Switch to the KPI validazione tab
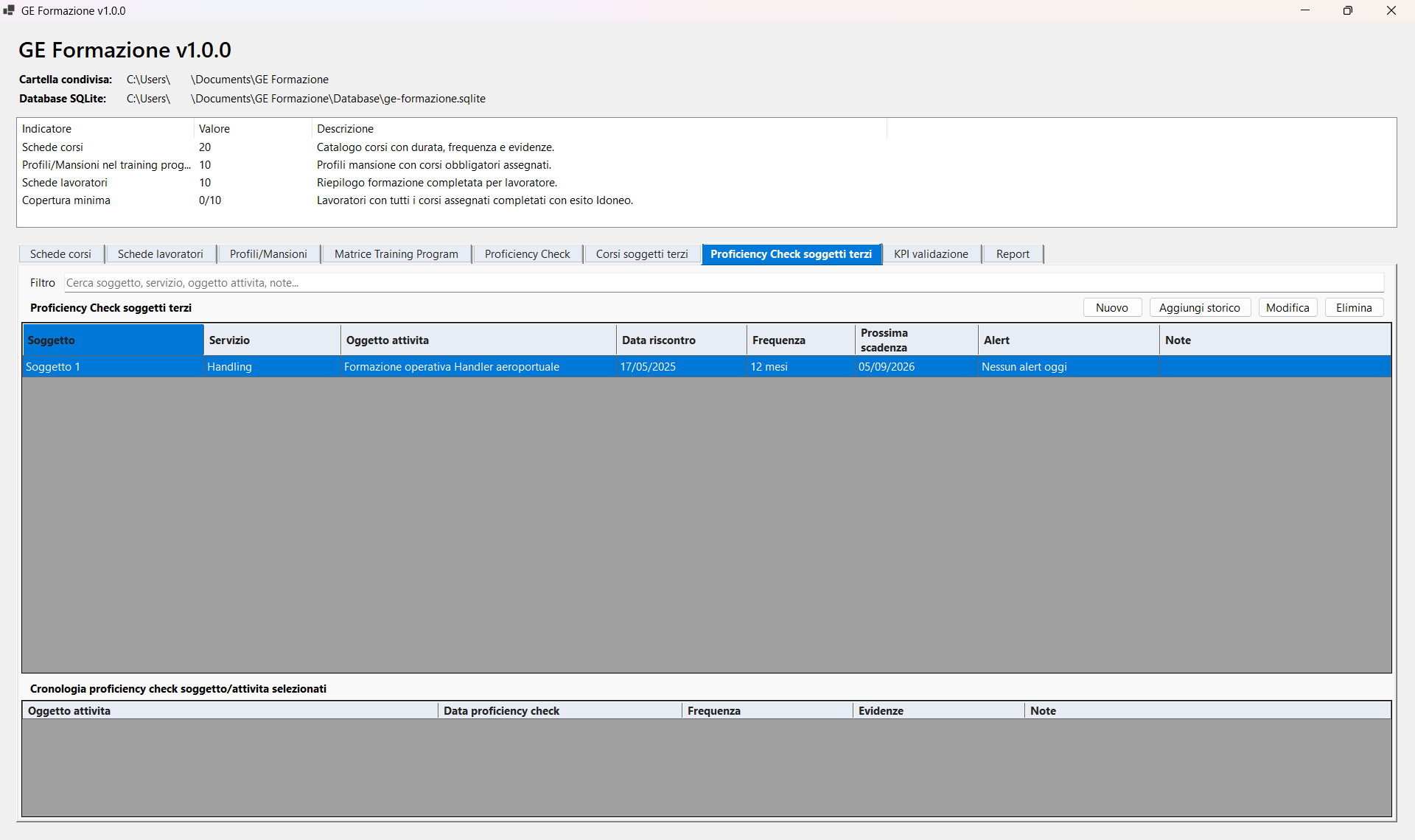The width and height of the screenshot is (1415, 840). click(x=931, y=254)
